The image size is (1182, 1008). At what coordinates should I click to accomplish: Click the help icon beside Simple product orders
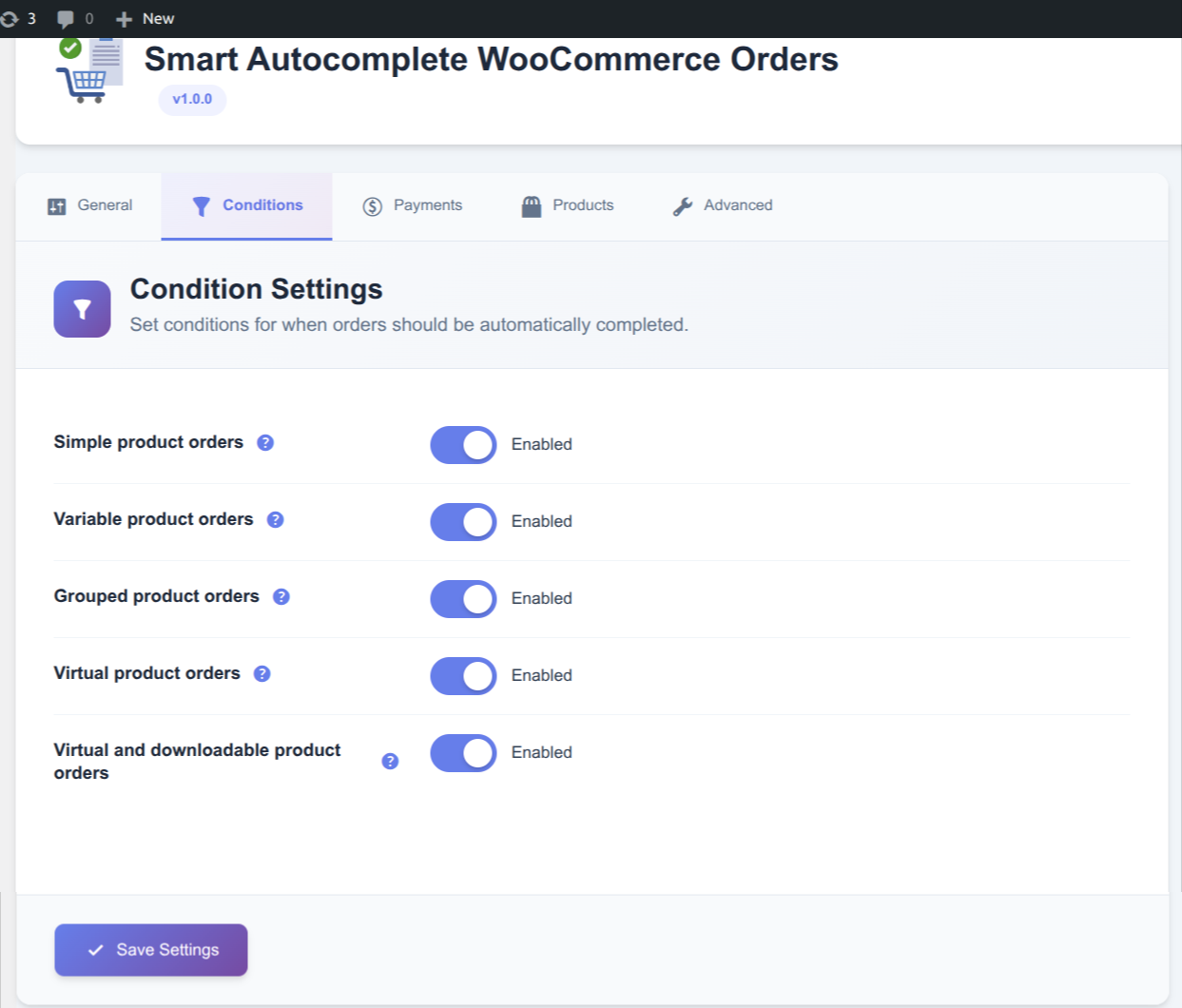click(265, 443)
